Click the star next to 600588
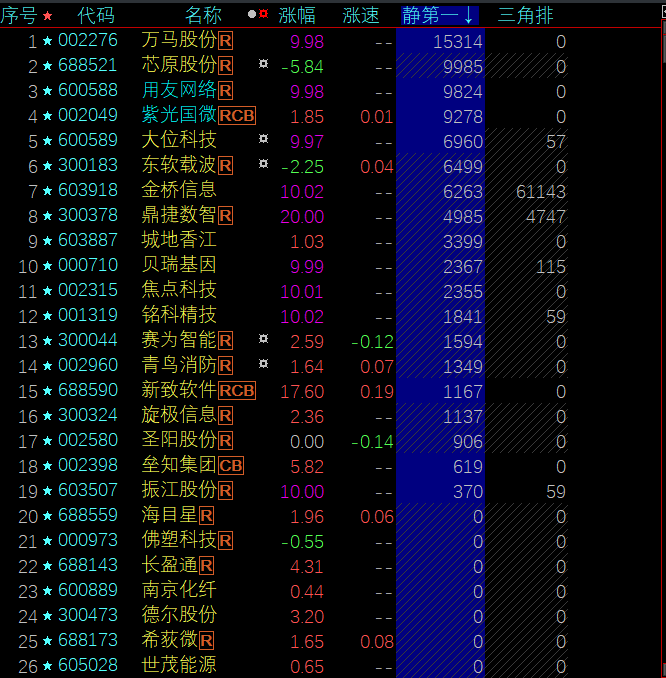This screenshot has width=666, height=678. pos(48,91)
